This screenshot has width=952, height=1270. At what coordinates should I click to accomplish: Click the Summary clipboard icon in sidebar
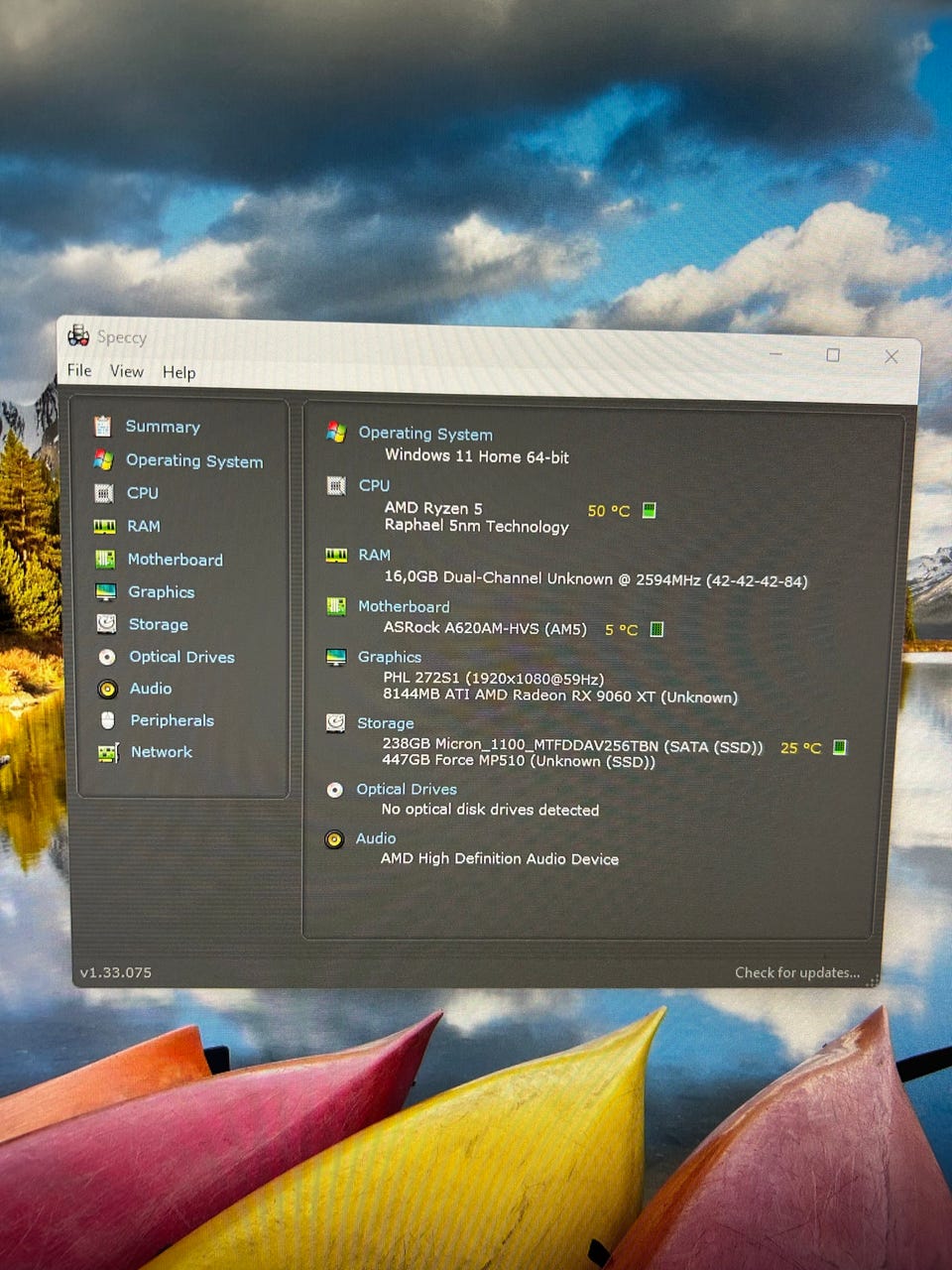(x=103, y=427)
